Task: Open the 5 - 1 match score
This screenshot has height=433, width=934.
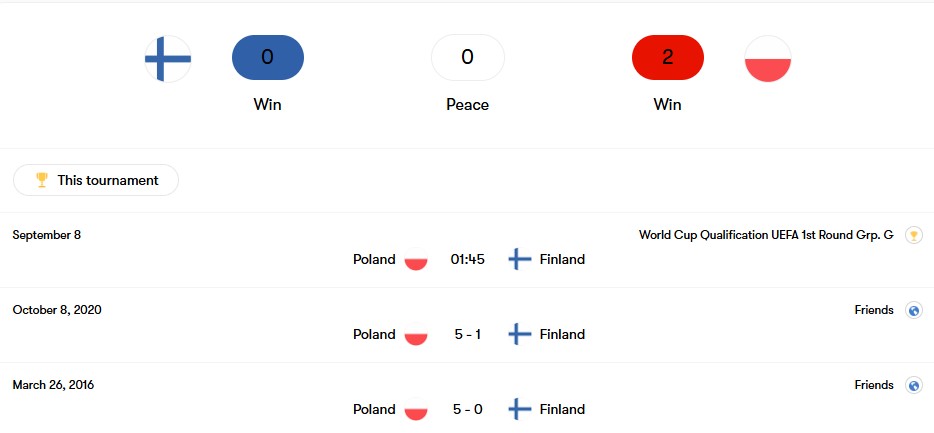Action: coord(468,334)
